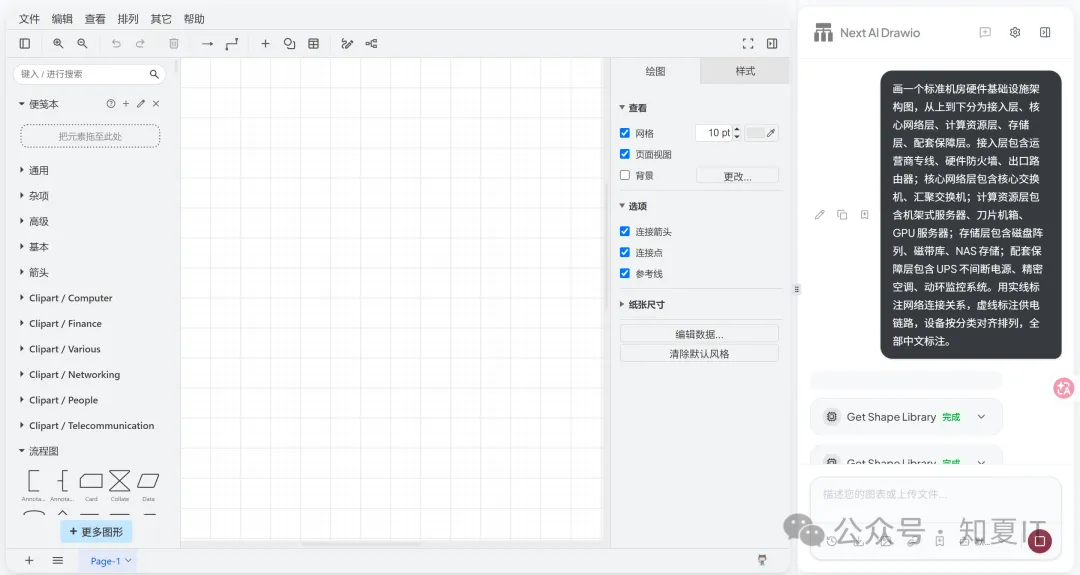Screen dimensions: 1080x575
Task: Click the insert plus icon in toolbar
Action: pyautogui.click(x=265, y=43)
